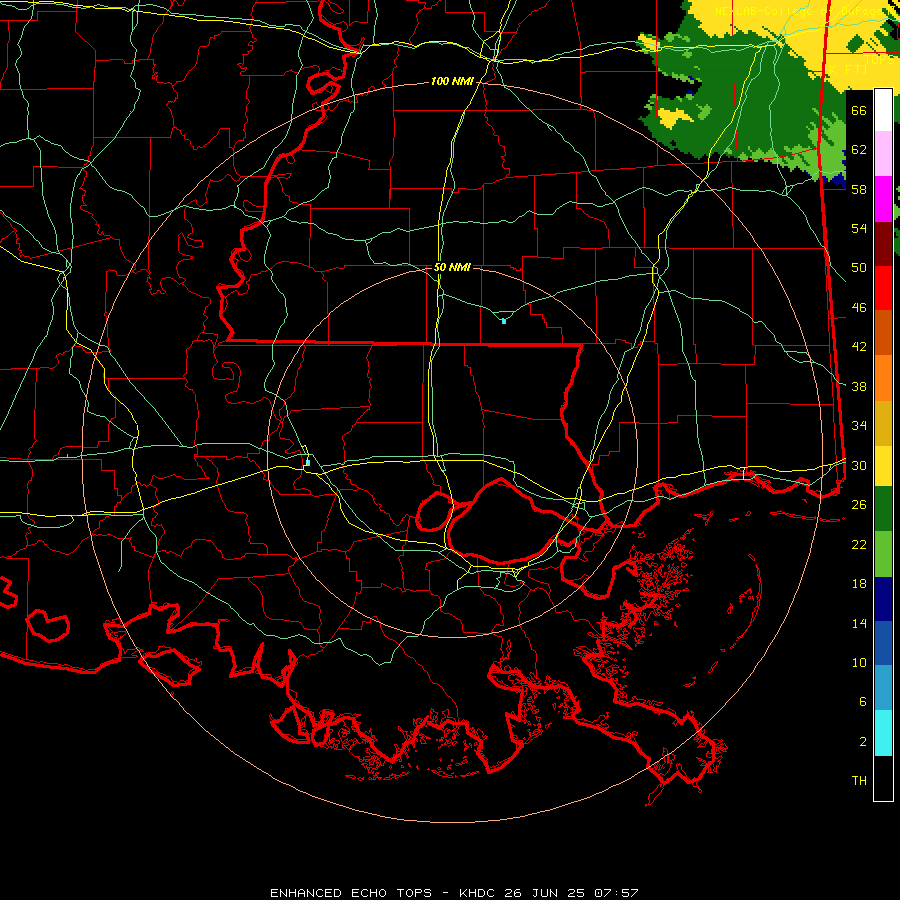Click the "22" legend scale value
The image size is (900, 900).
click(859, 544)
